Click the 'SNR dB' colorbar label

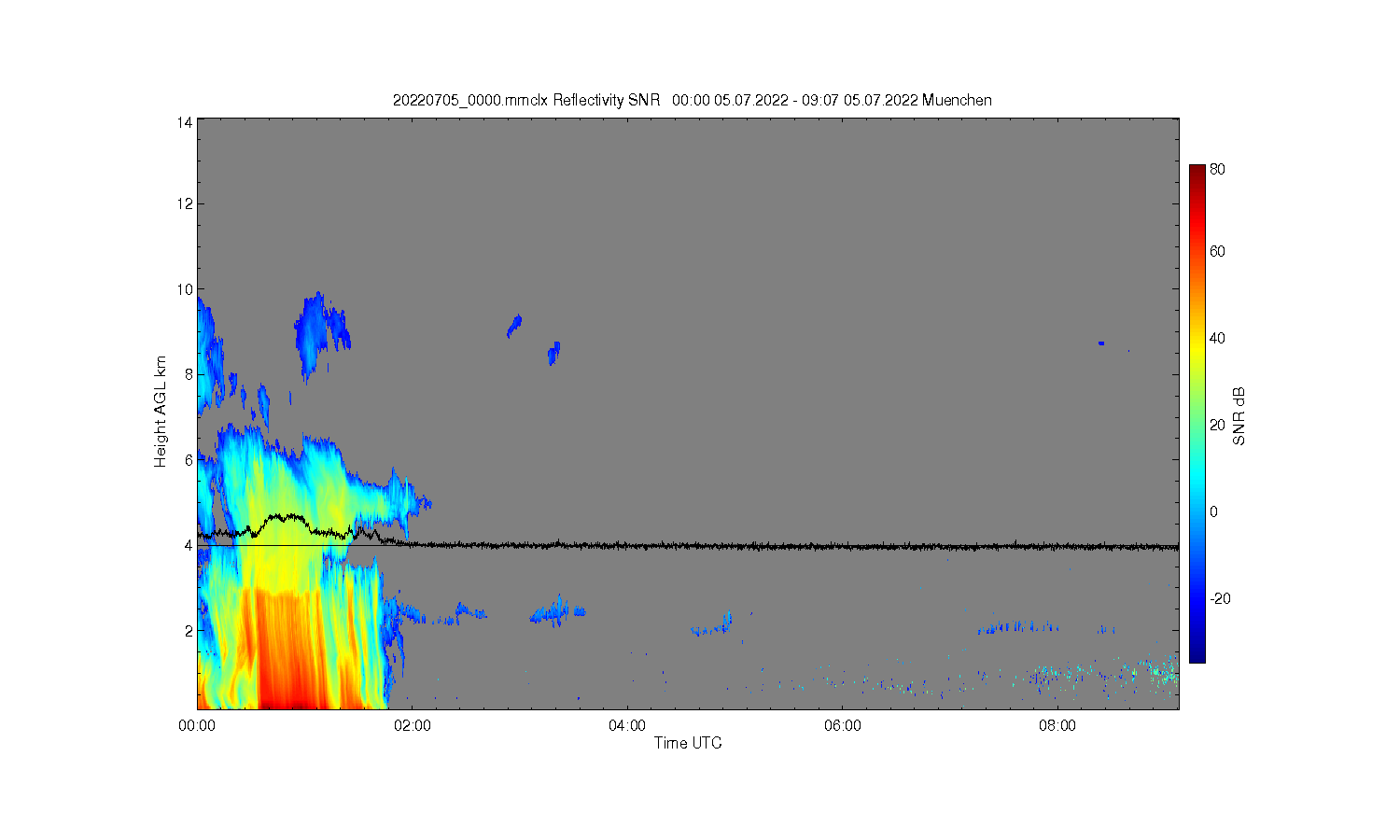click(x=1239, y=416)
